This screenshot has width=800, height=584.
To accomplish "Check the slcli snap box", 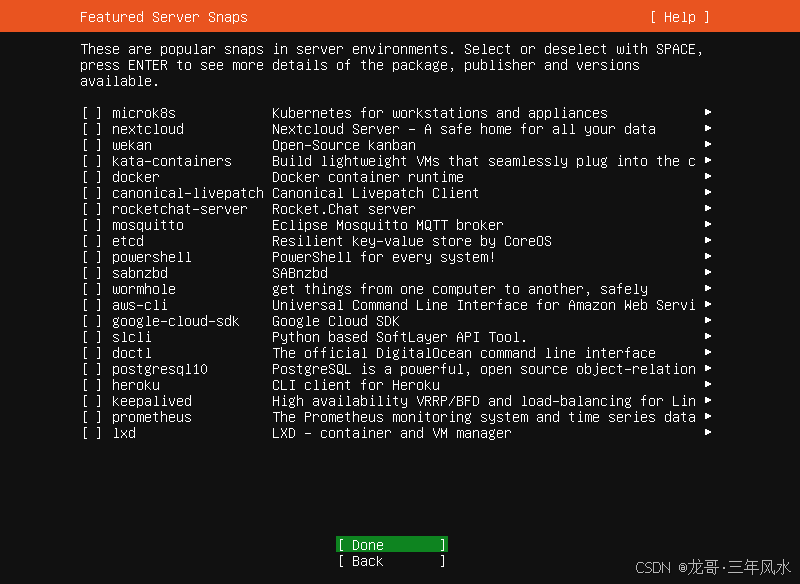I will click(92, 337).
